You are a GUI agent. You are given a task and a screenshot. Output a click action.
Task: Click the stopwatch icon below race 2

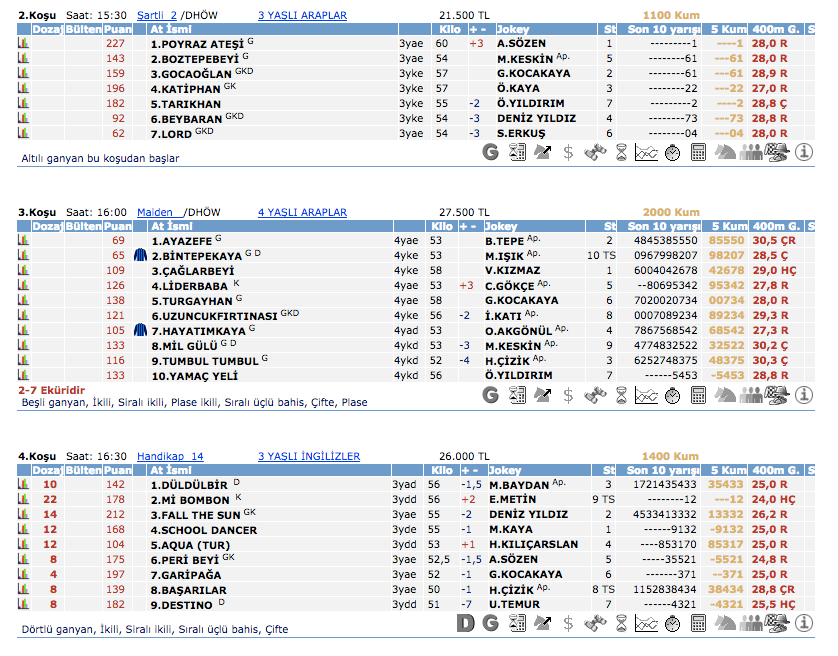coord(673,152)
